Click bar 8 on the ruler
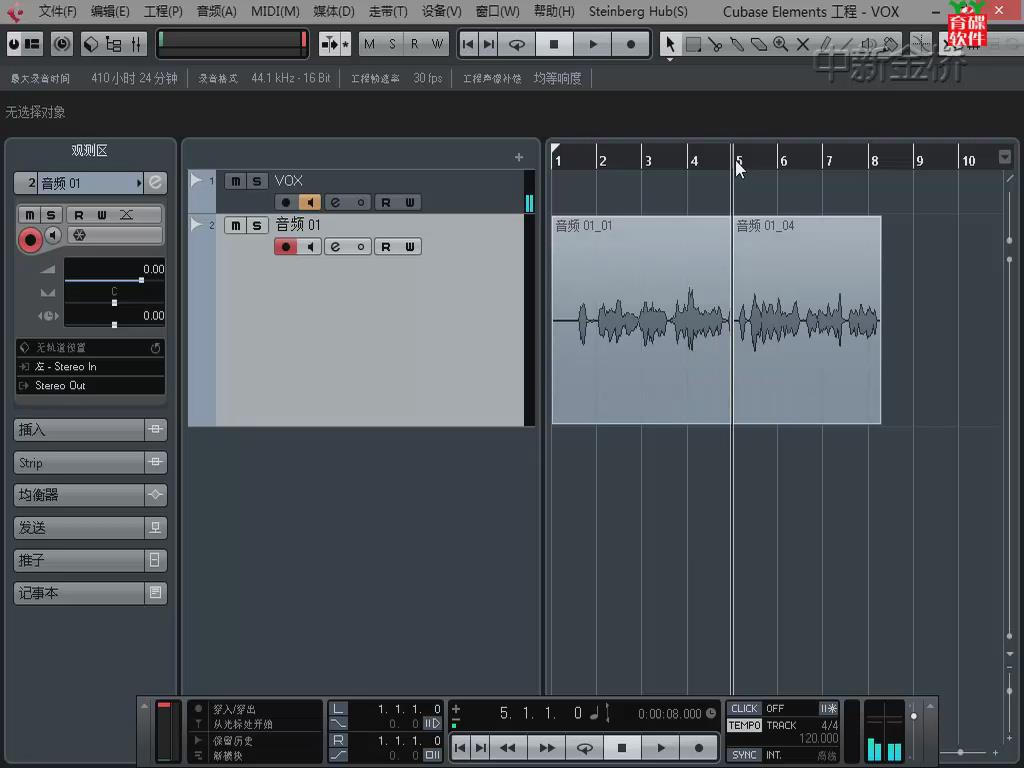The width and height of the screenshot is (1024, 768). (x=874, y=160)
